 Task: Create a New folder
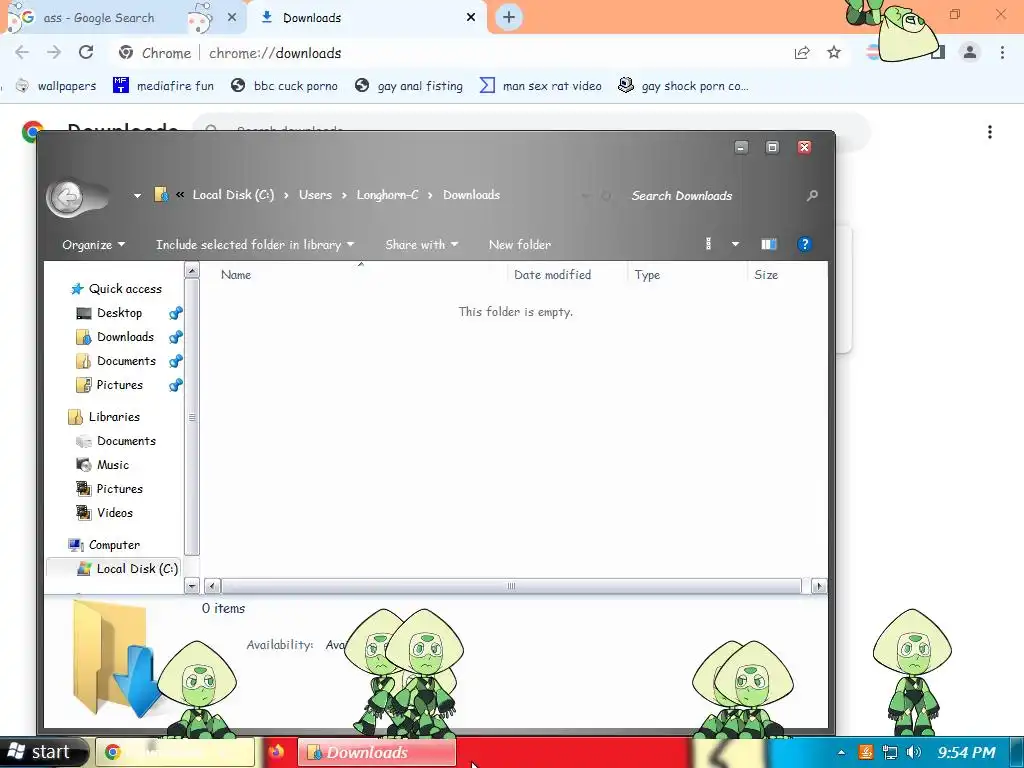(520, 245)
